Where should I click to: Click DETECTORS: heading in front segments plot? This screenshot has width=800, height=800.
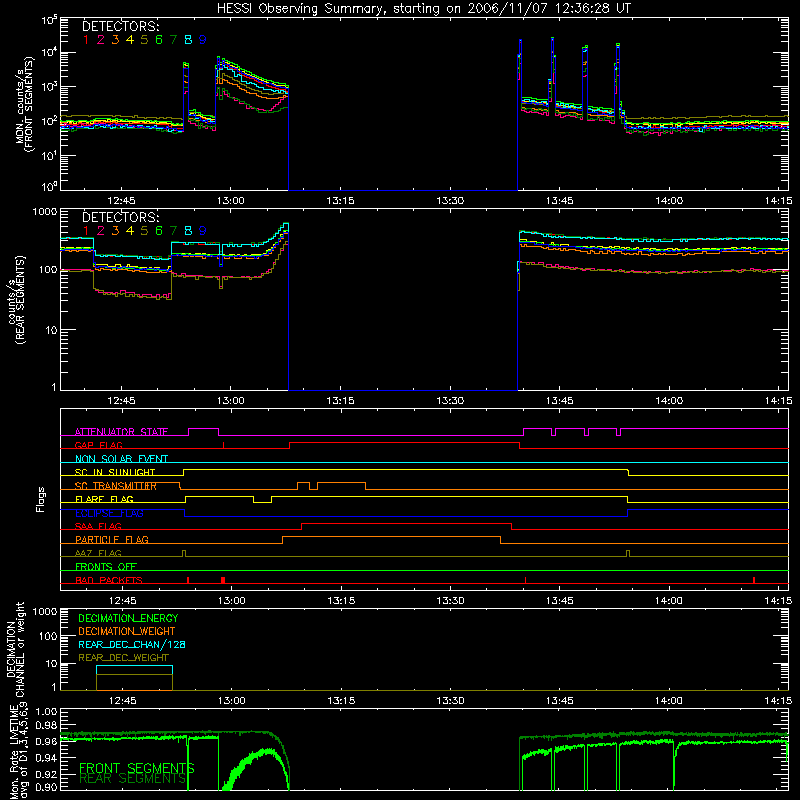tap(121, 26)
